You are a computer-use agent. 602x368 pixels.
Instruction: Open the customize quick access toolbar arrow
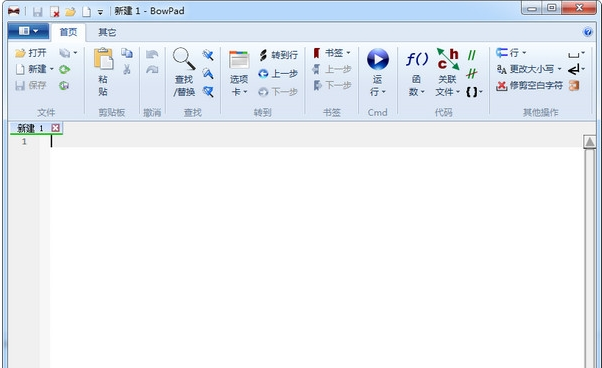coord(100,12)
